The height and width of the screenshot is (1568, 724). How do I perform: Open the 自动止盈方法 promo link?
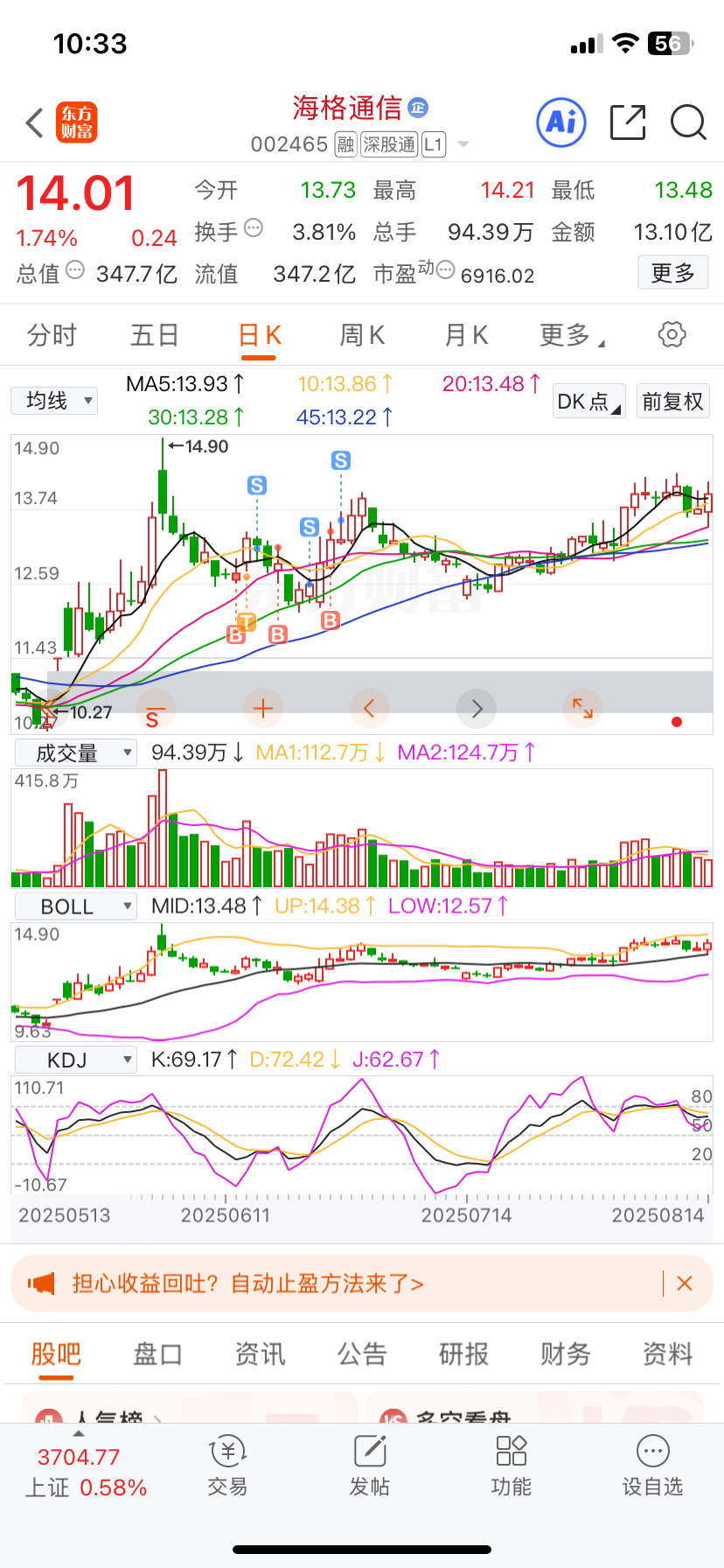247,1284
